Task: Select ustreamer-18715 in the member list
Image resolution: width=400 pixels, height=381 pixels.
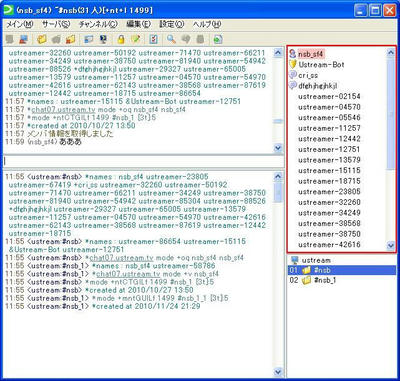Action: tap(329, 181)
